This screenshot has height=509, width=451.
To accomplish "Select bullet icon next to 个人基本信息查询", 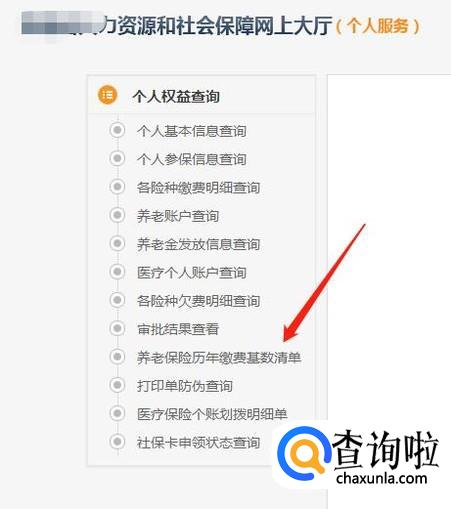I will coord(117,130).
